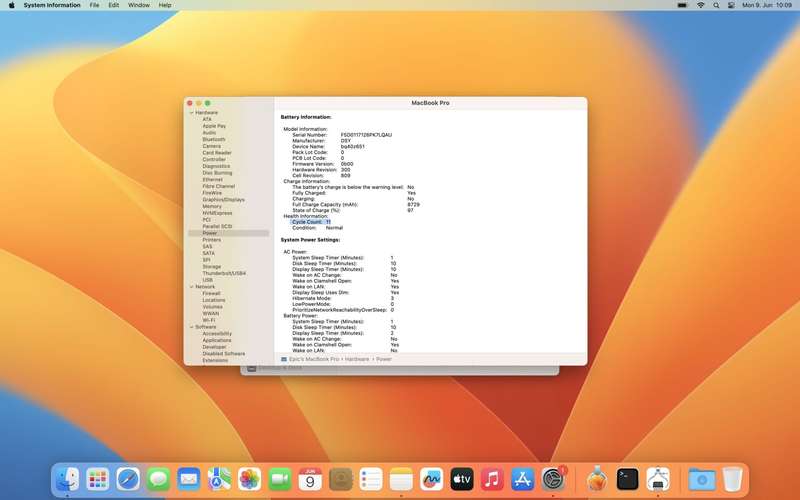The height and width of the screenshot is (500, 800).
Task: Select the highlighted Power sidebar row
Action: (x=229, y=233)
